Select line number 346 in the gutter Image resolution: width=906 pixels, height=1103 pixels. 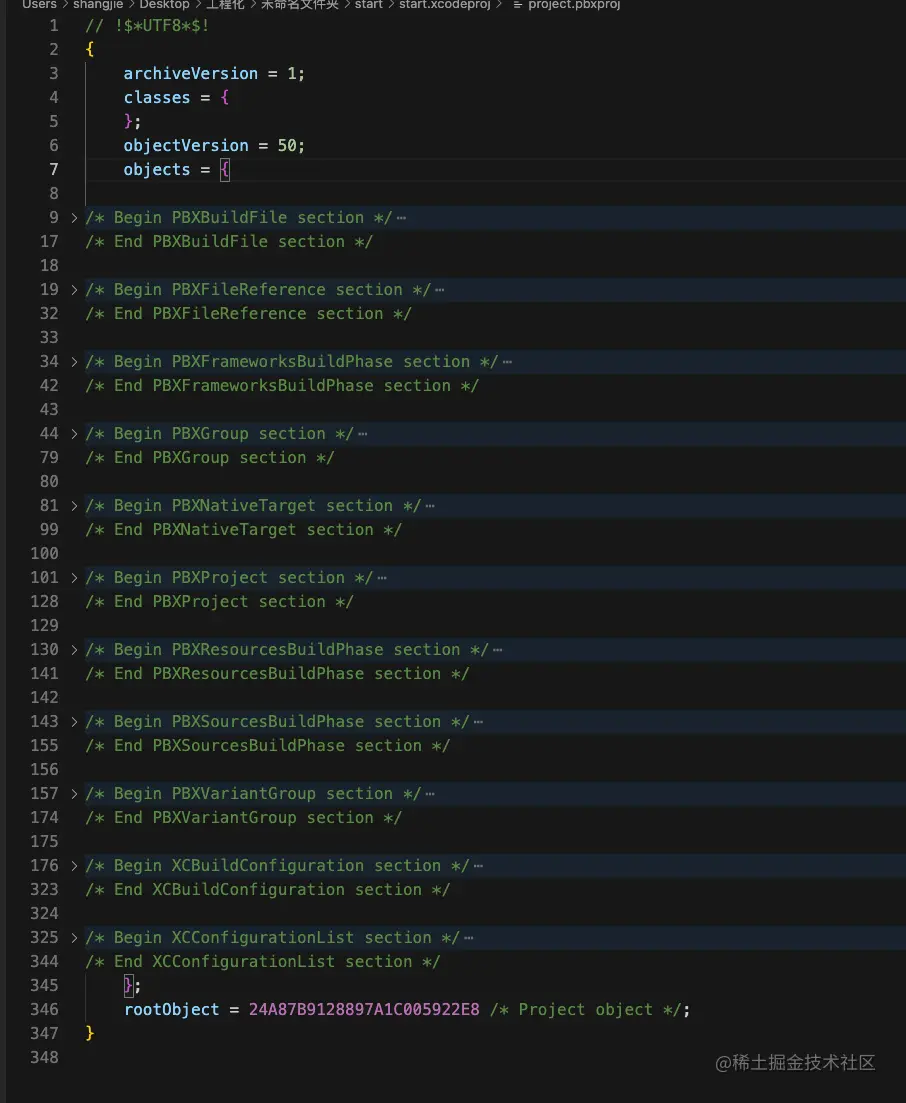tap(44, 1009)
